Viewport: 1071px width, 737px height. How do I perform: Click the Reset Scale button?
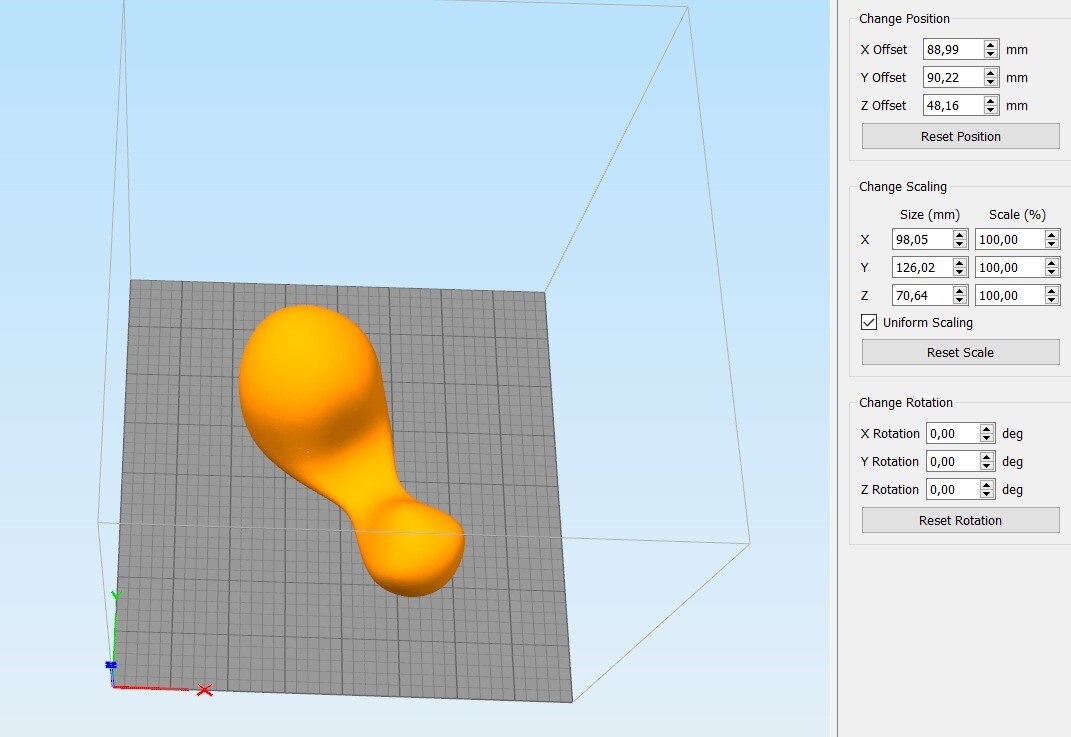click(960, 352)
